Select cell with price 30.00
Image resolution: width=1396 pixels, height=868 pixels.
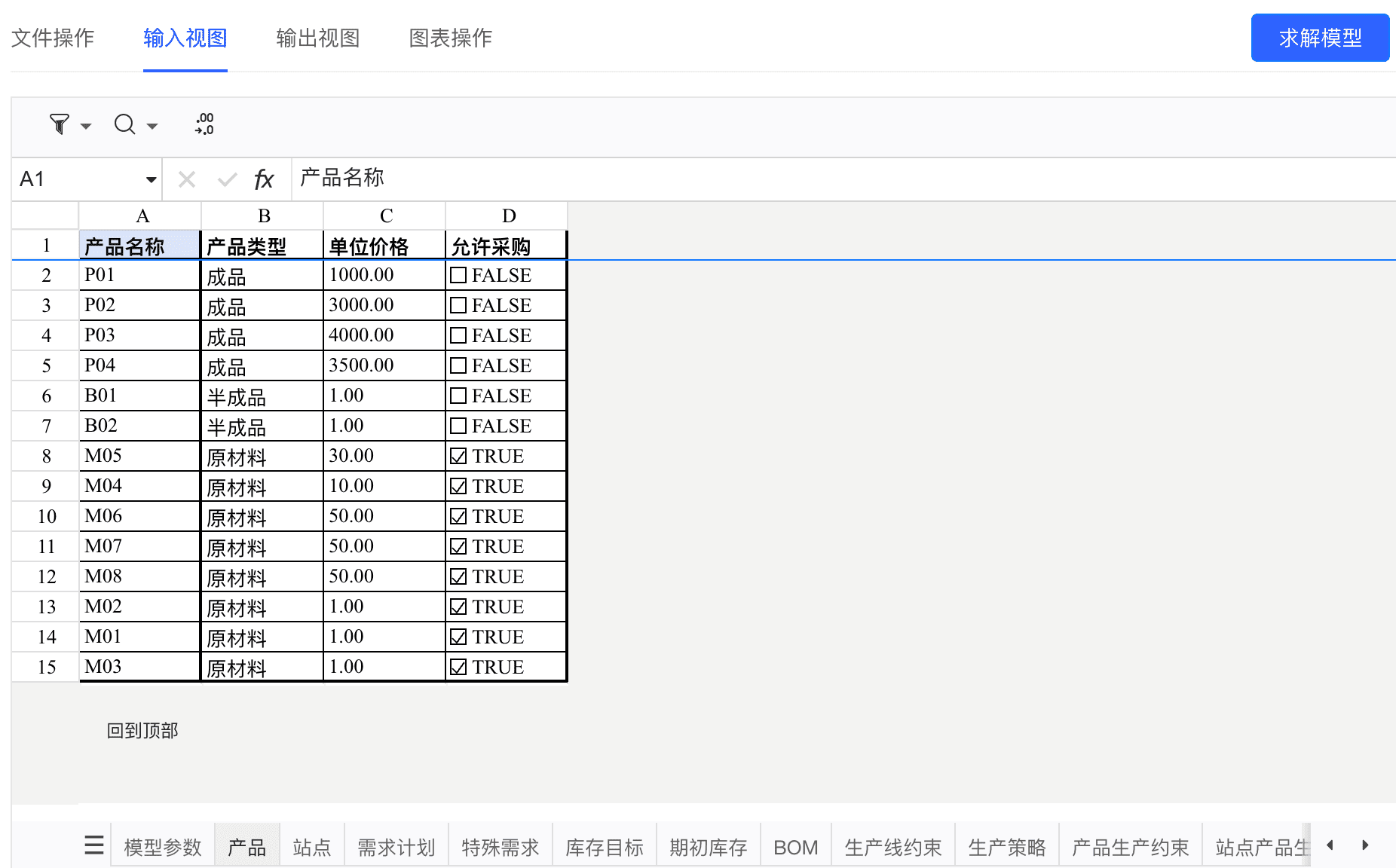coord(384,456)
